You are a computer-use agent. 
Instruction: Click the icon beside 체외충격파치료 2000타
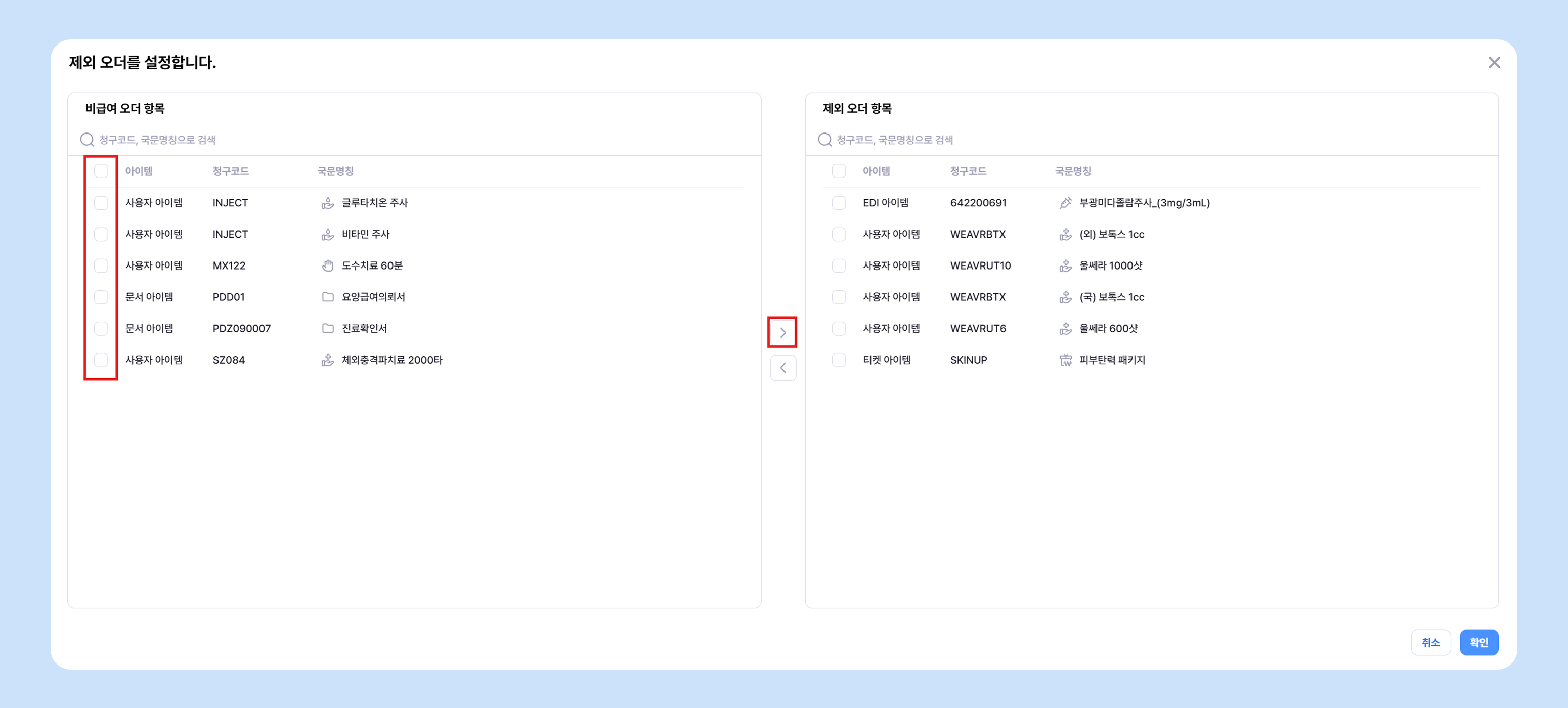point(327,360)
